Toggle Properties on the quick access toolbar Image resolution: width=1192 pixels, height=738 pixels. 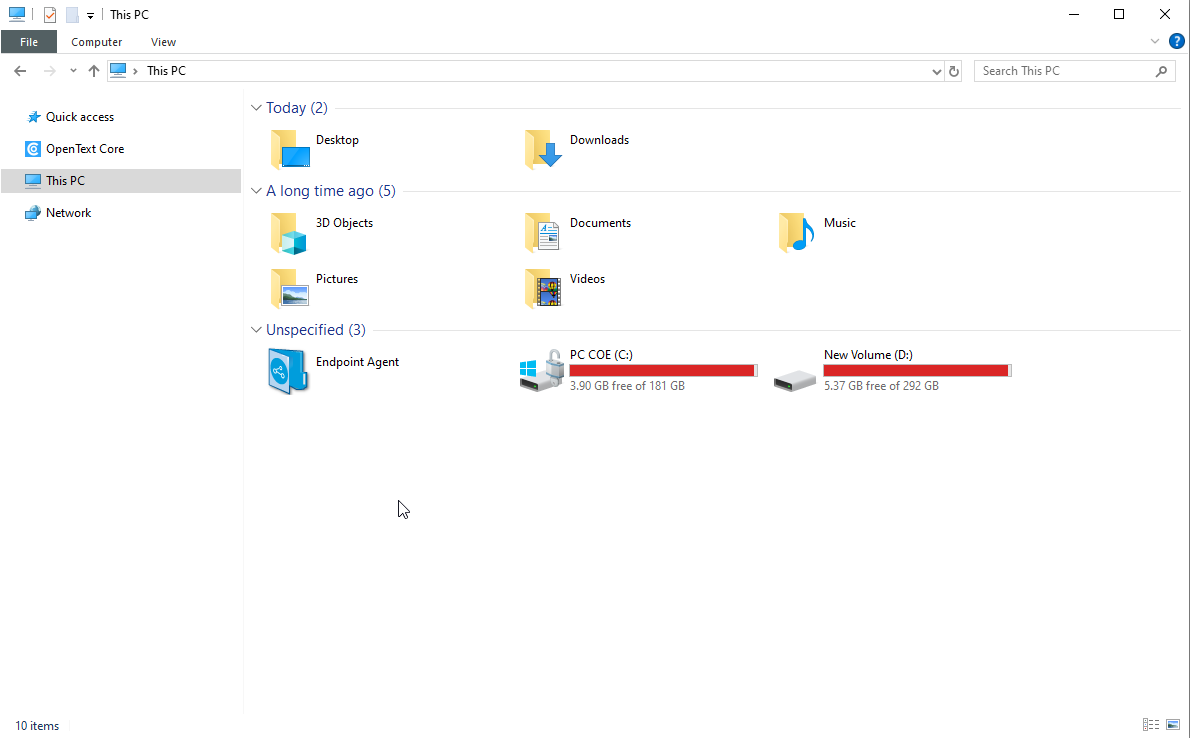click(49, 14)
